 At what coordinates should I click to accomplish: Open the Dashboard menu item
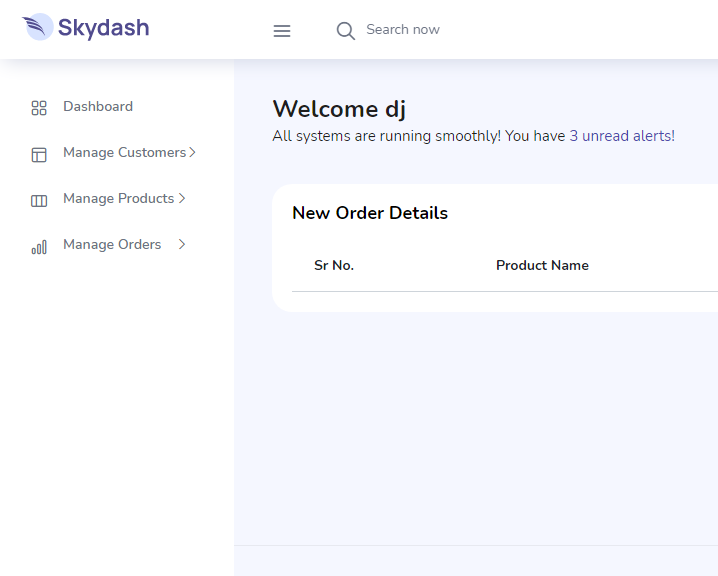pos(98,106)
